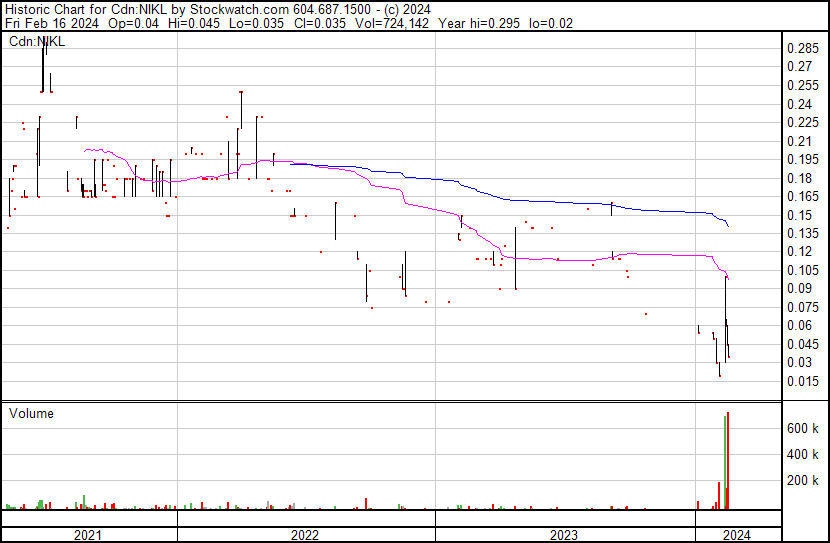Viewport: 830px width, 543px height.
Task: Click the 0.015 price axis label
Action: click(802, 382)
